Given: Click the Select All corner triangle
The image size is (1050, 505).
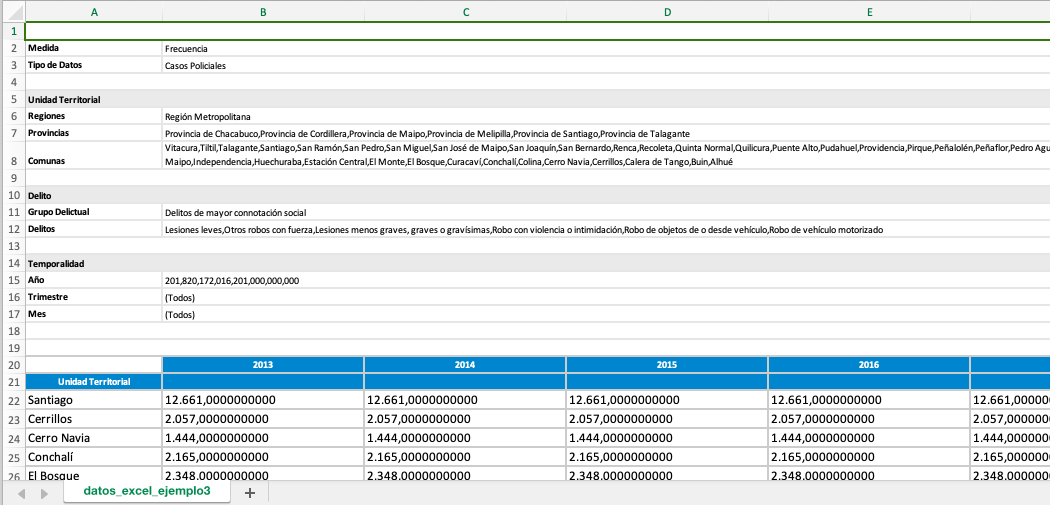Looking at the screenshot, I should click(x=13, y=12).
